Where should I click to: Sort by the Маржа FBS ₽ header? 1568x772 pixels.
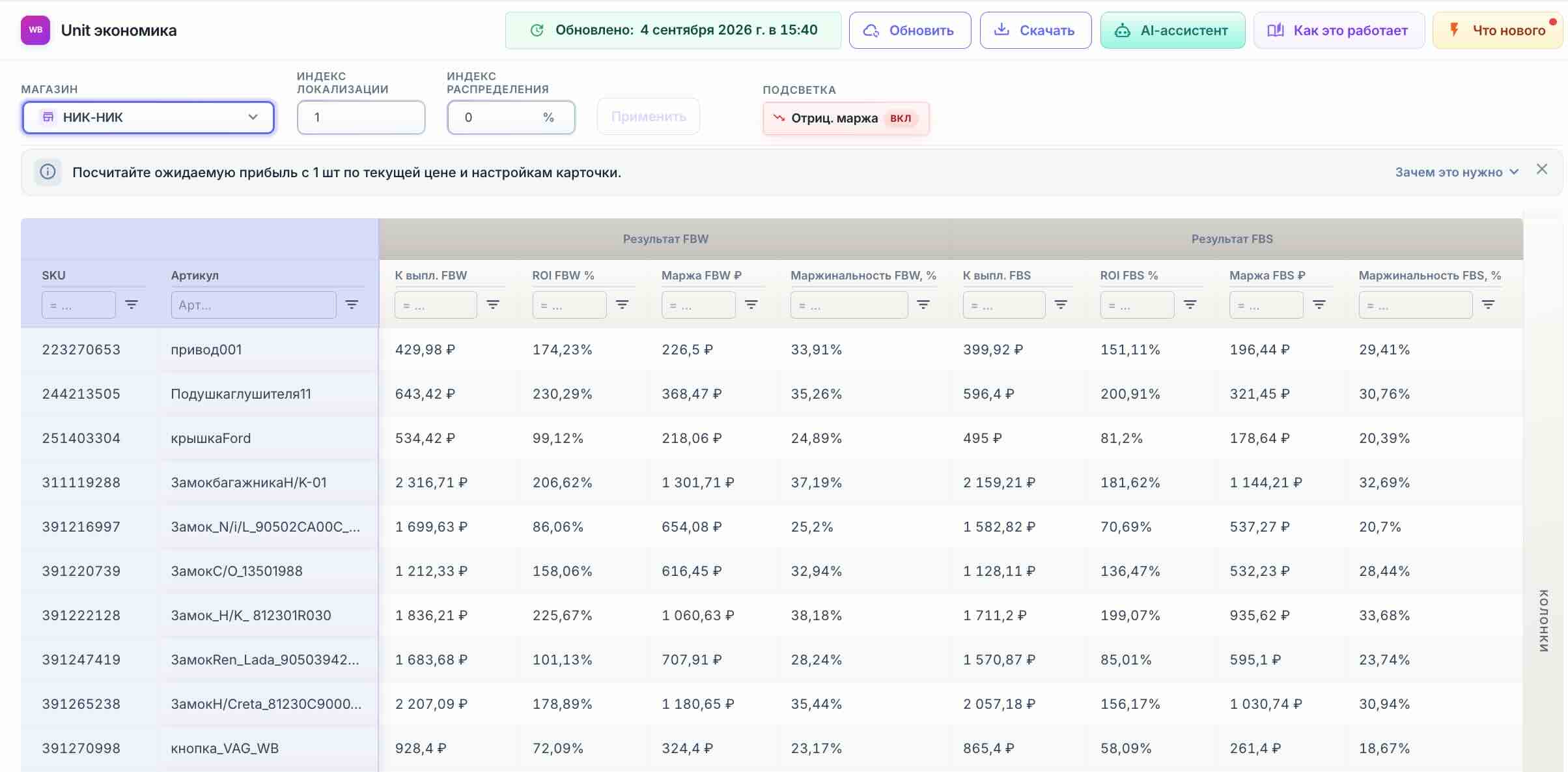[1267, 275]
